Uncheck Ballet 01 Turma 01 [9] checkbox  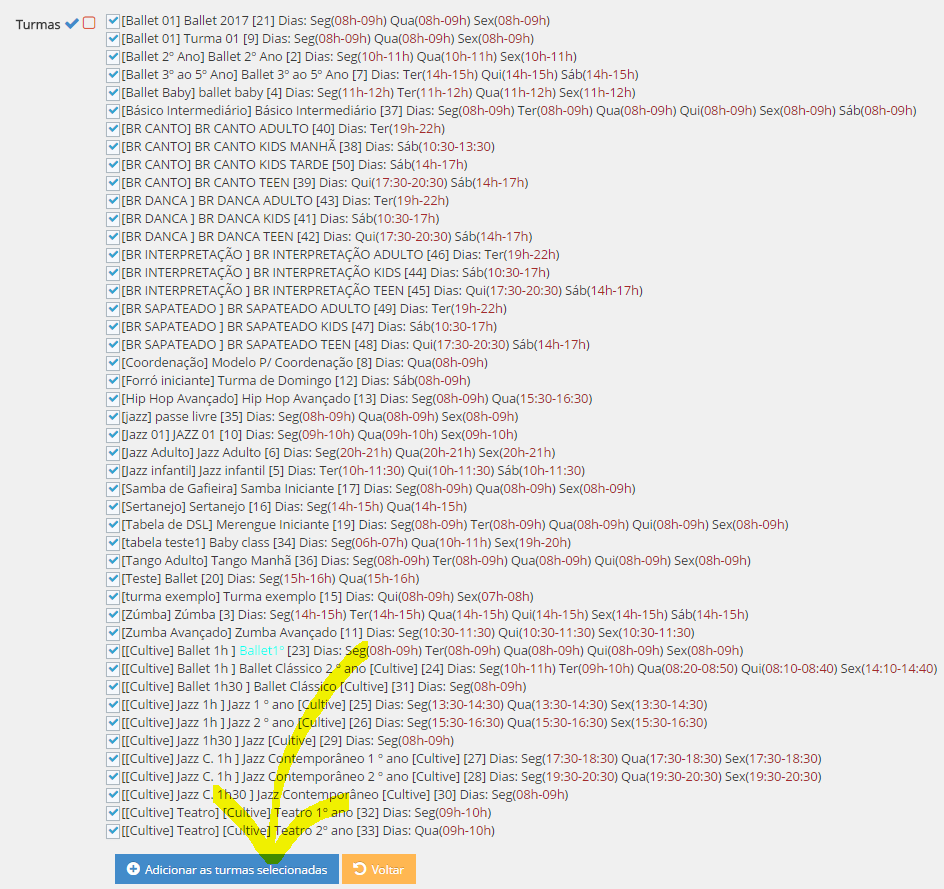coord(113,39)
